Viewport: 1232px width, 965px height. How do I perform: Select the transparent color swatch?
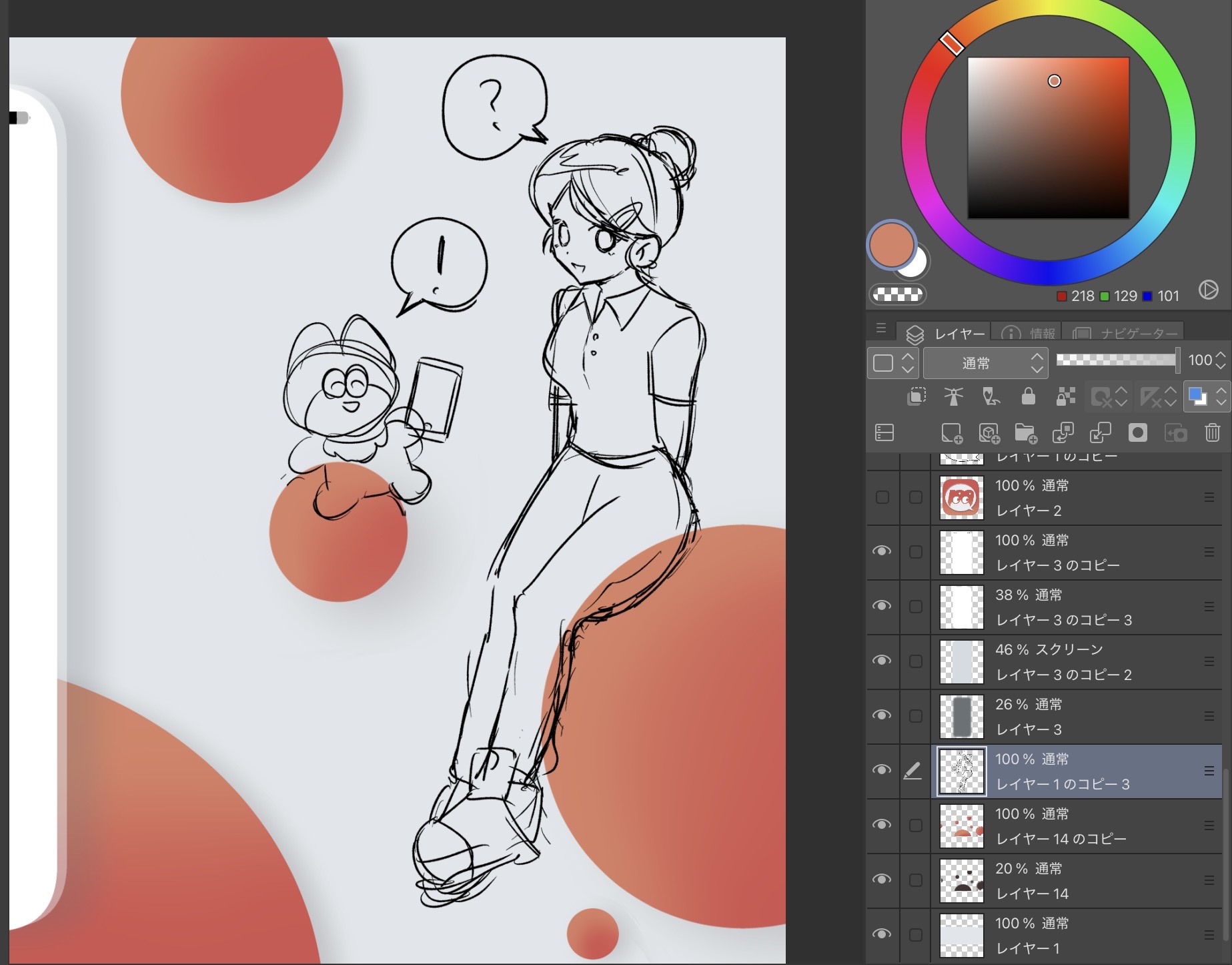[x=898, y=294]
